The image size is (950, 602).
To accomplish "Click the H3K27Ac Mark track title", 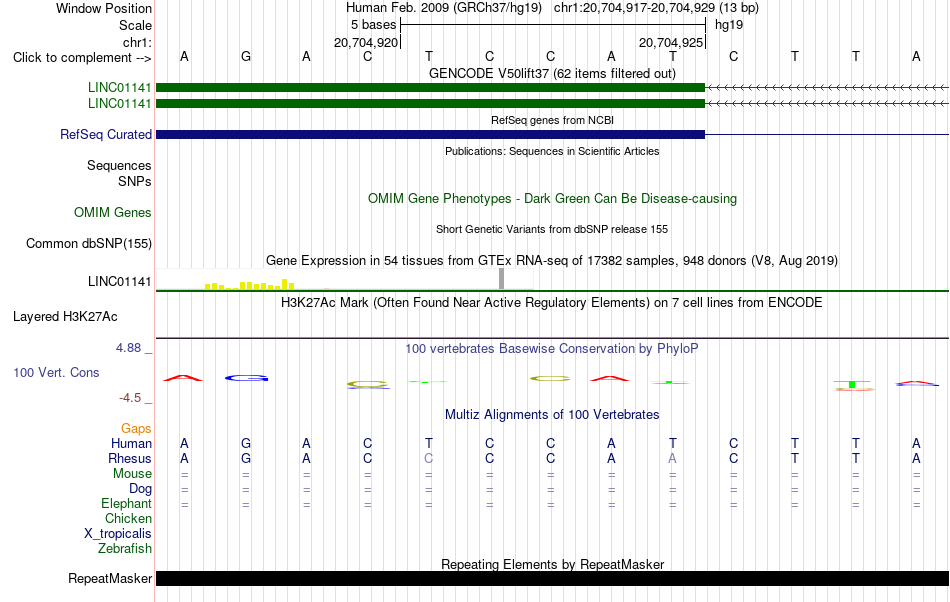I will 552,302.
